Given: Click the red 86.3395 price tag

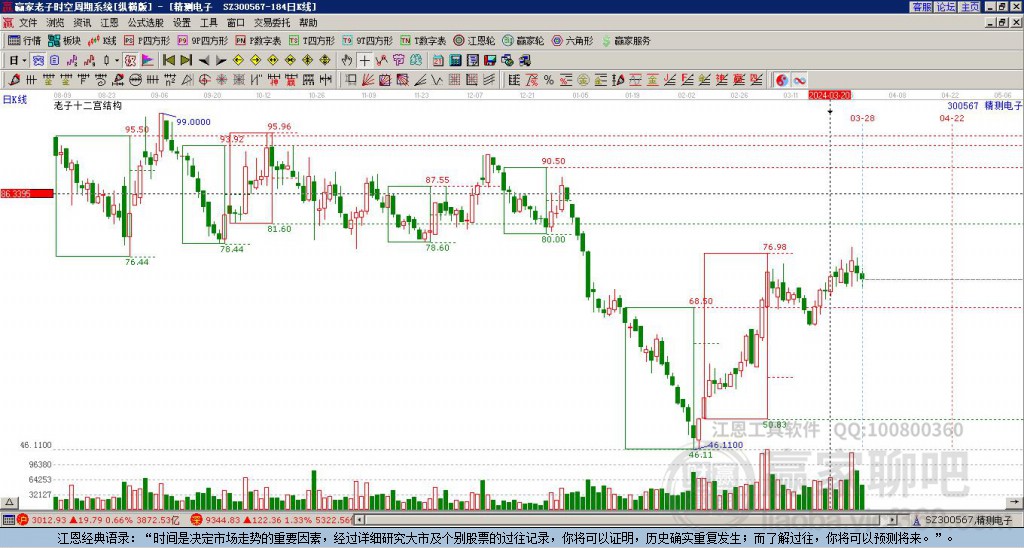Looking at the screenshot, I should pos(27,193).
